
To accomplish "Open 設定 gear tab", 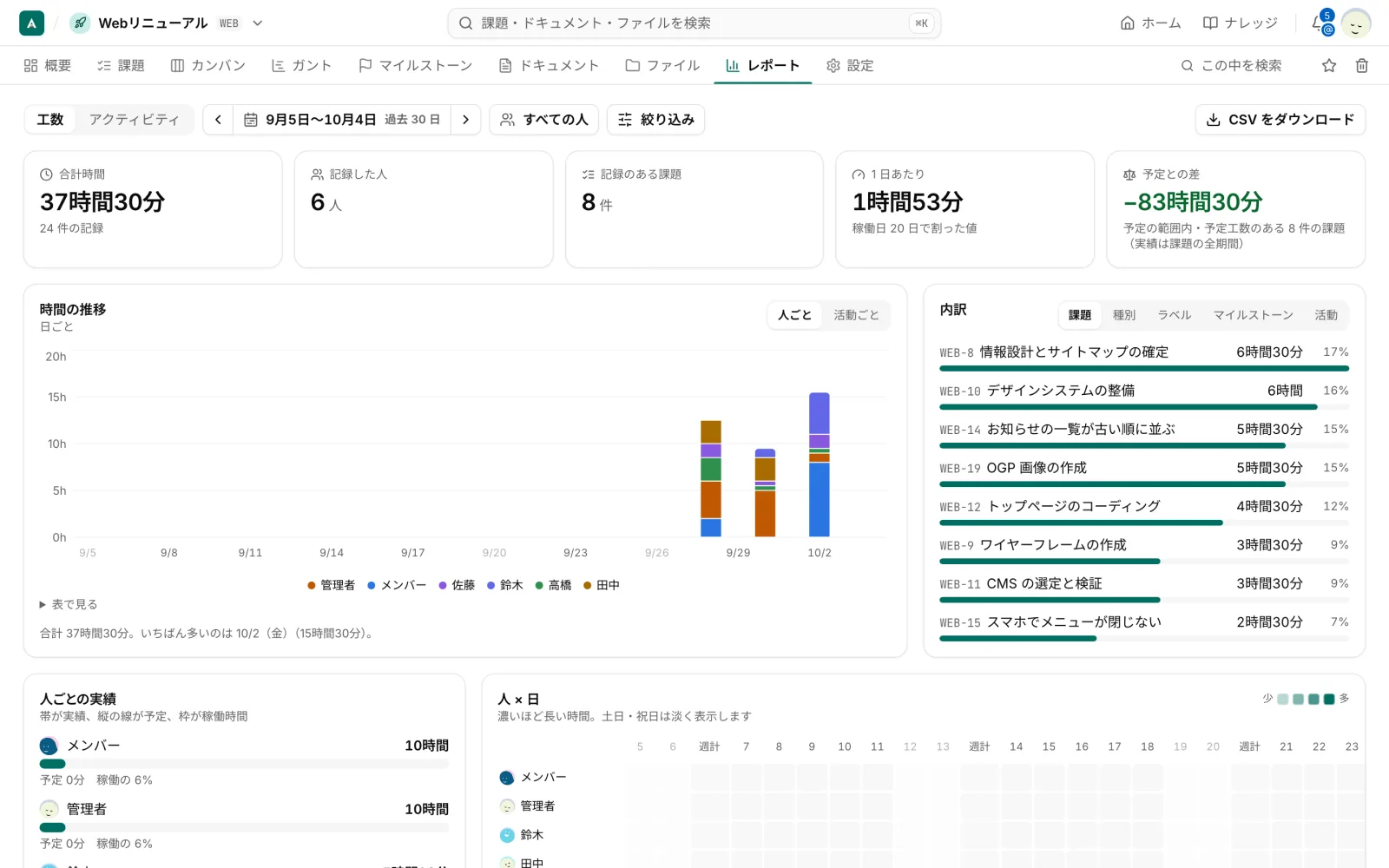I will [850, 66].
